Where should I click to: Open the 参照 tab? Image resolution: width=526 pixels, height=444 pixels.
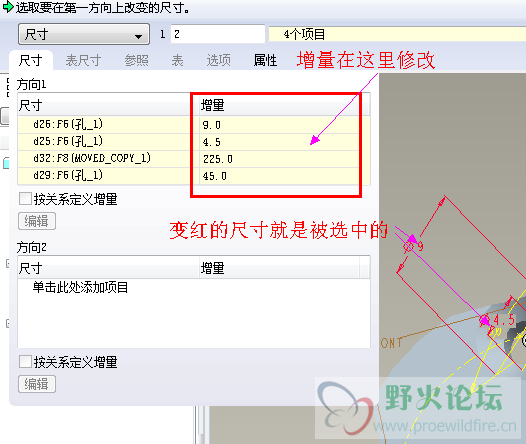point(137,61)
